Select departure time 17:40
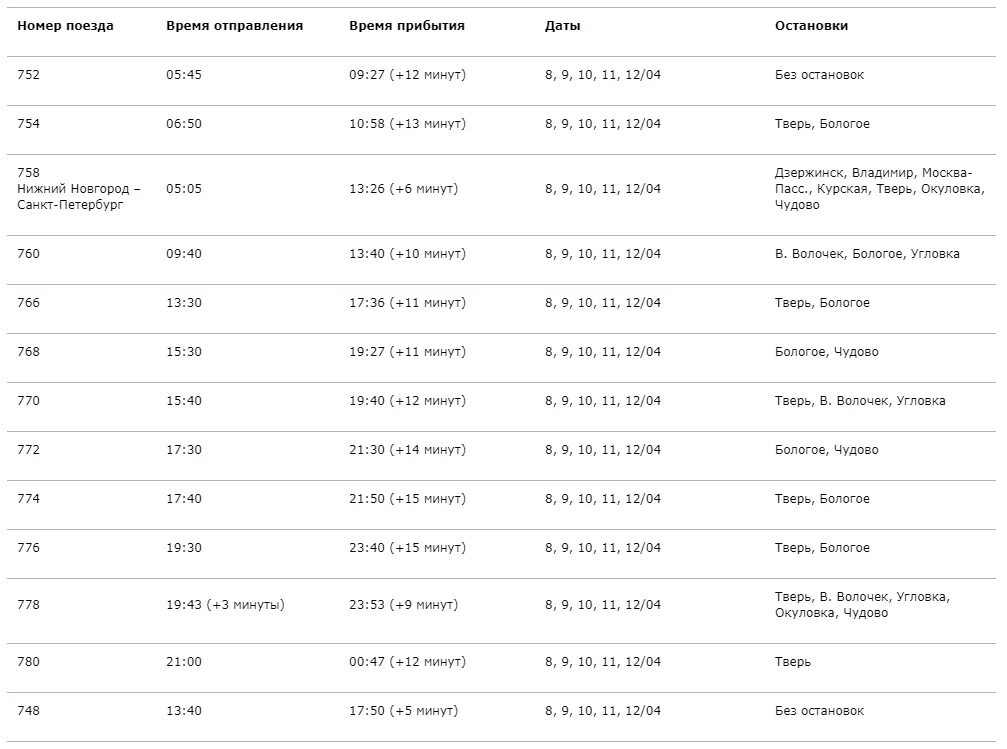Image resolution: width=1007 pixels, height=749 pixels. point(184,499)
